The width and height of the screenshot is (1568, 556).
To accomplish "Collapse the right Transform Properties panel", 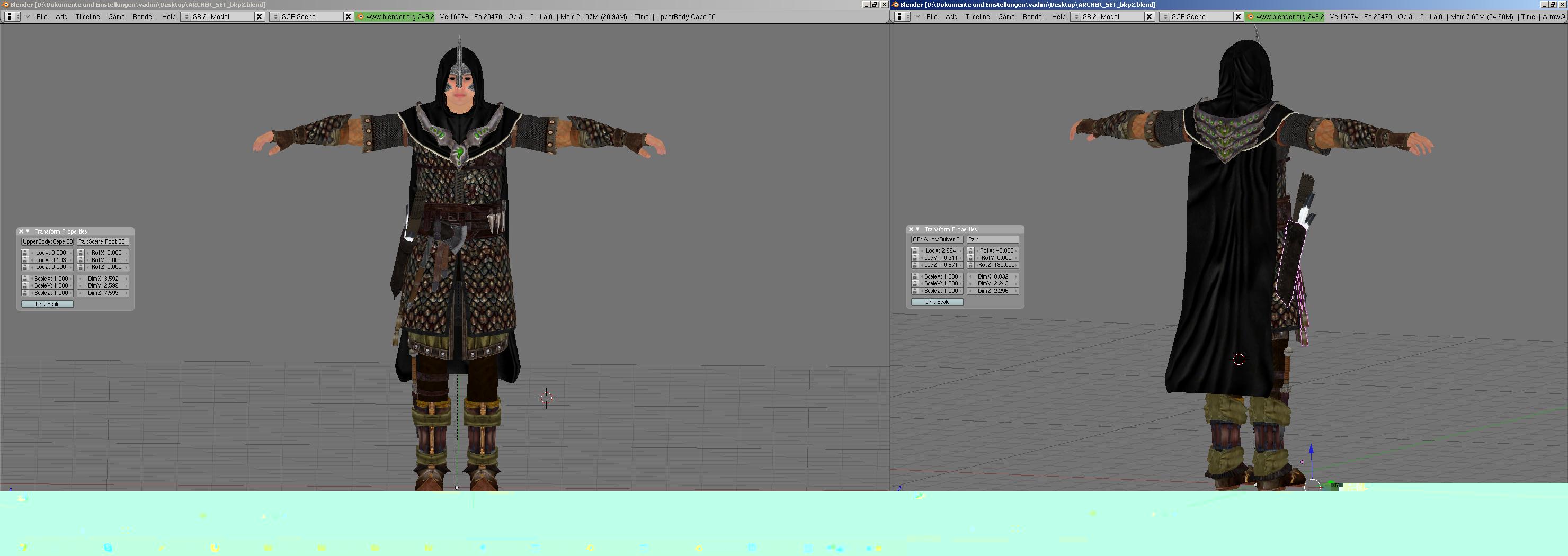I will coord(918,230).
